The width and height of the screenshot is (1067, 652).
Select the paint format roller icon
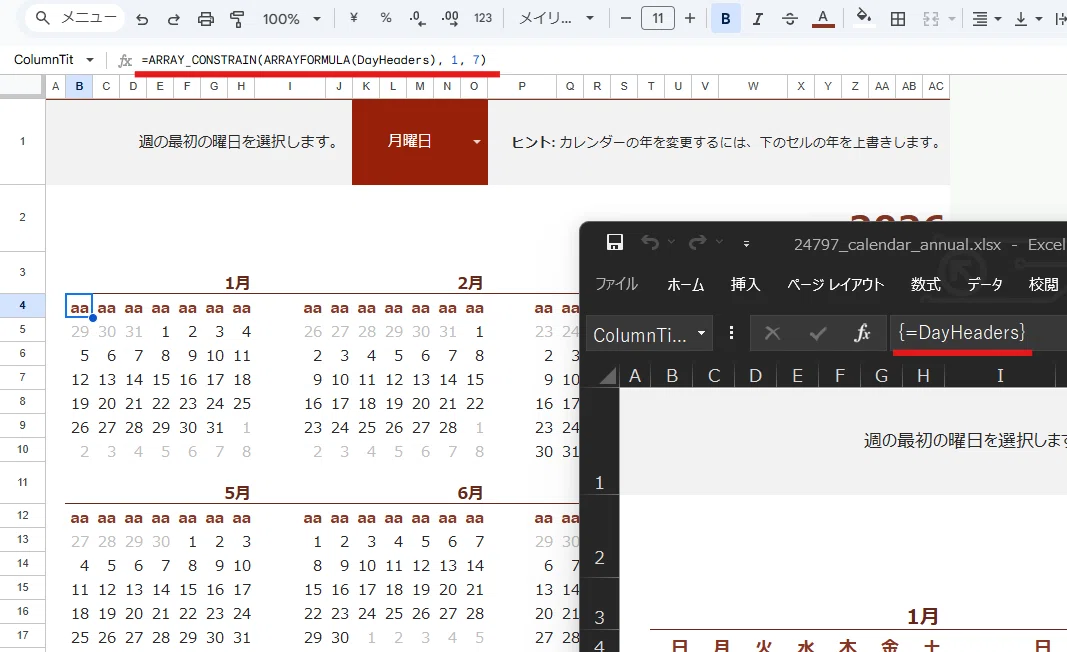click(x=237, y=19)
